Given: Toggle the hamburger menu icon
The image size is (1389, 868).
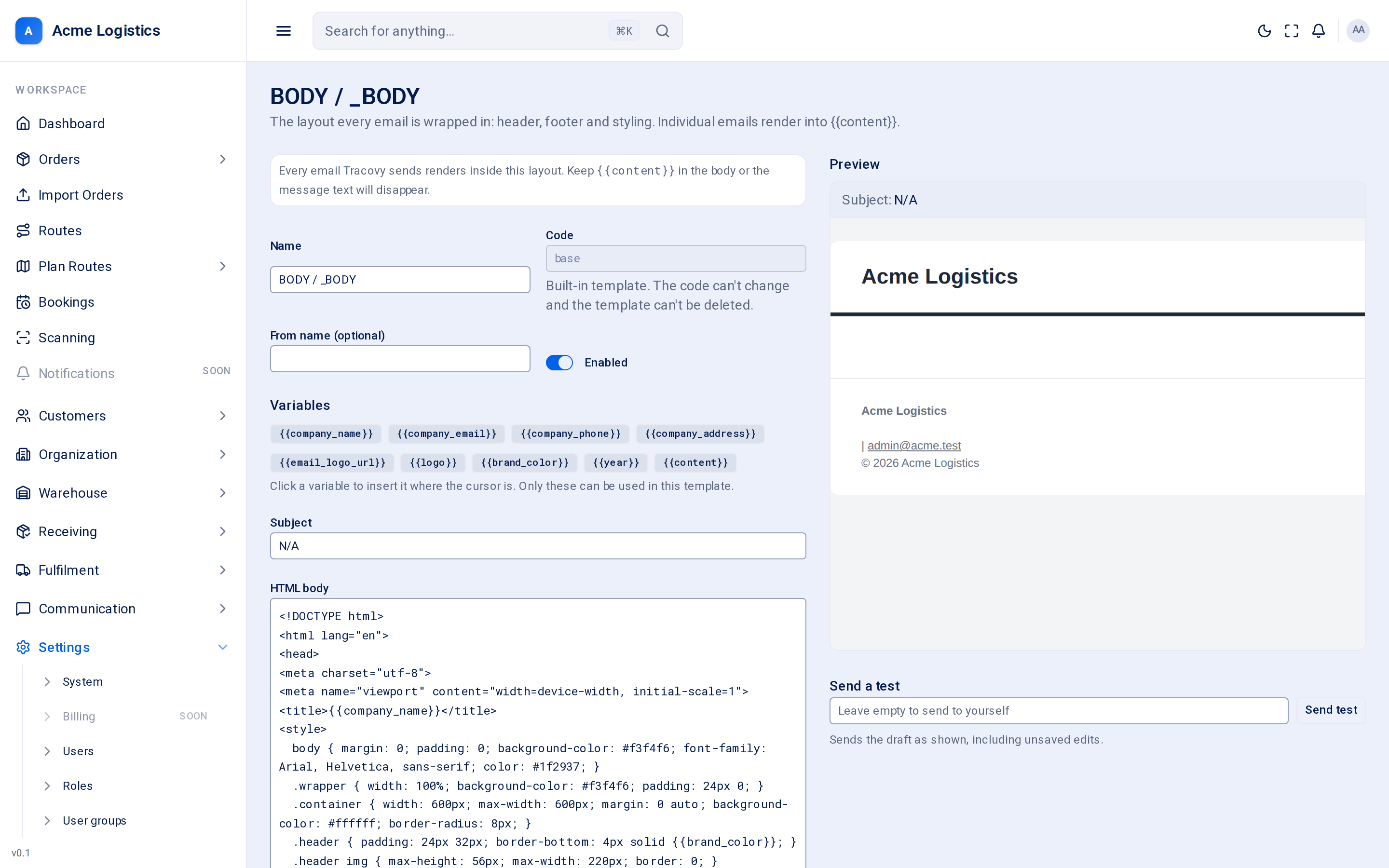Looking at the screenshot, I should coord(284,31).
